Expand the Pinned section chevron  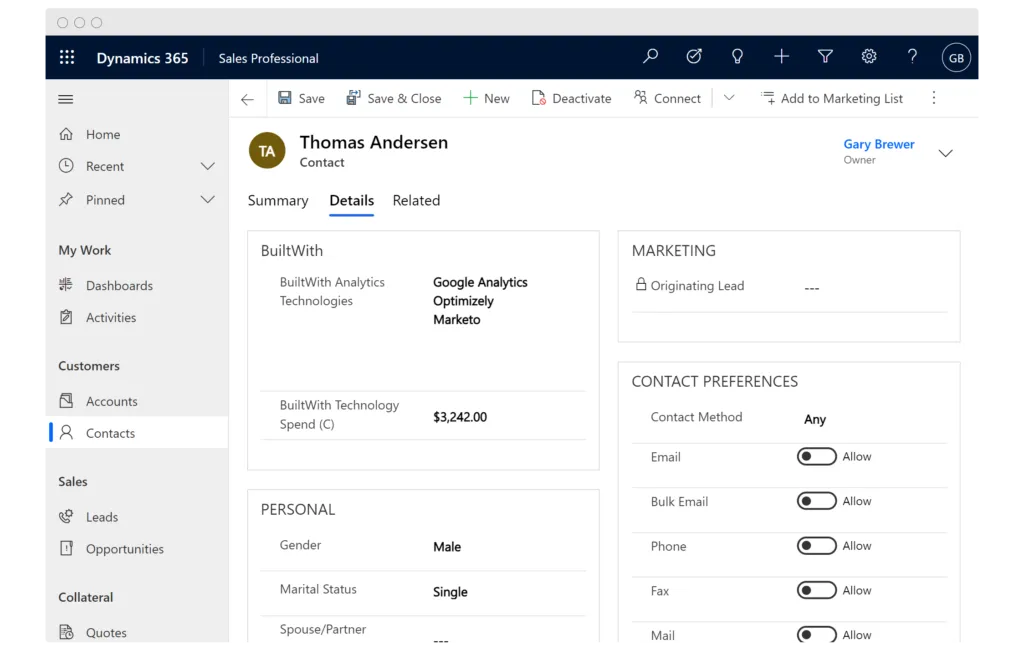tap(208, 200)
